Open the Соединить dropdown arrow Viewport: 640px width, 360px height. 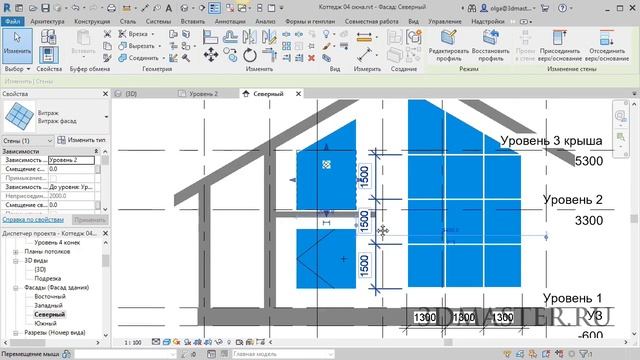163,58
